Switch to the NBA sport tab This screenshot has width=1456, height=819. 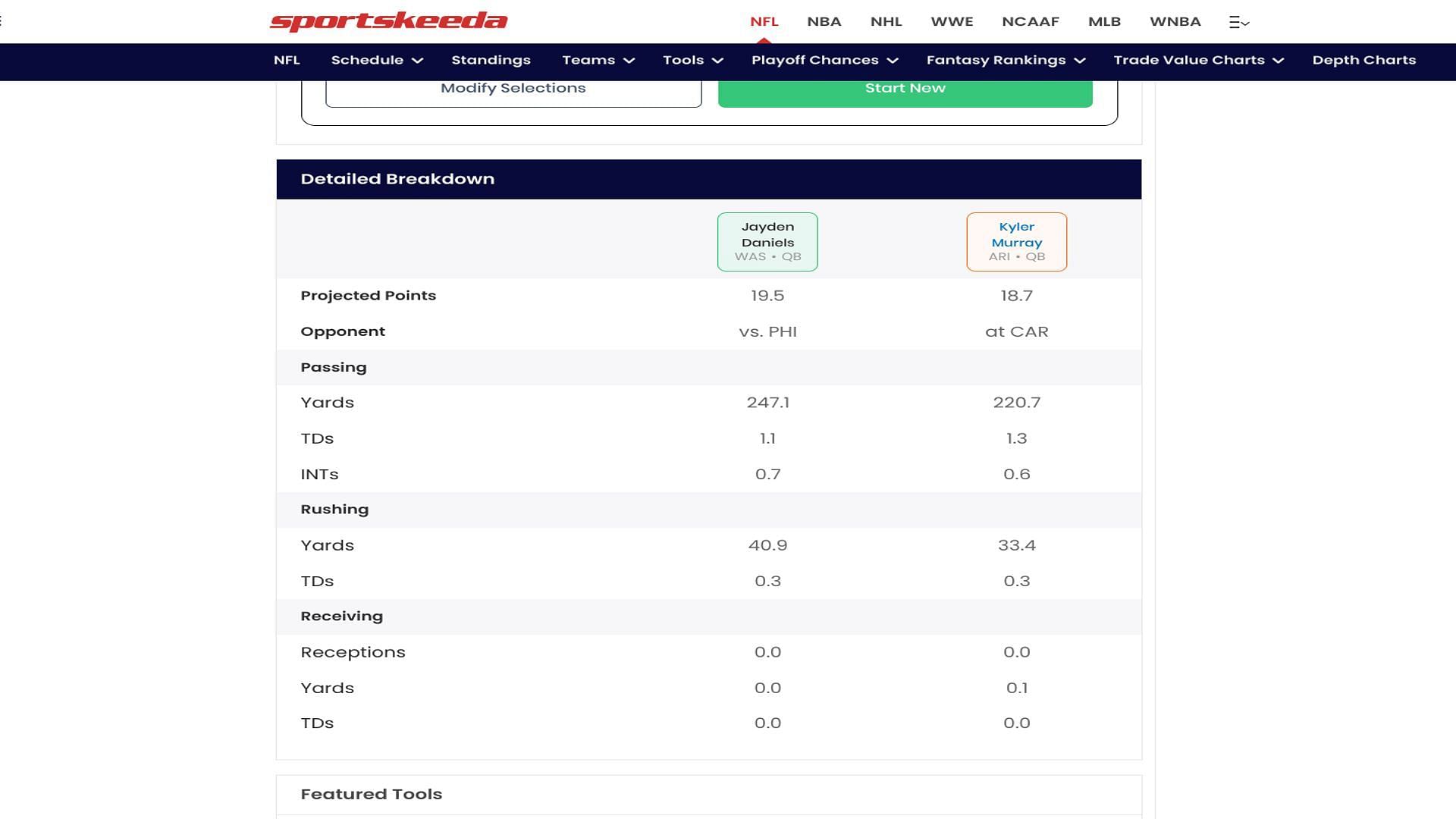824,21
